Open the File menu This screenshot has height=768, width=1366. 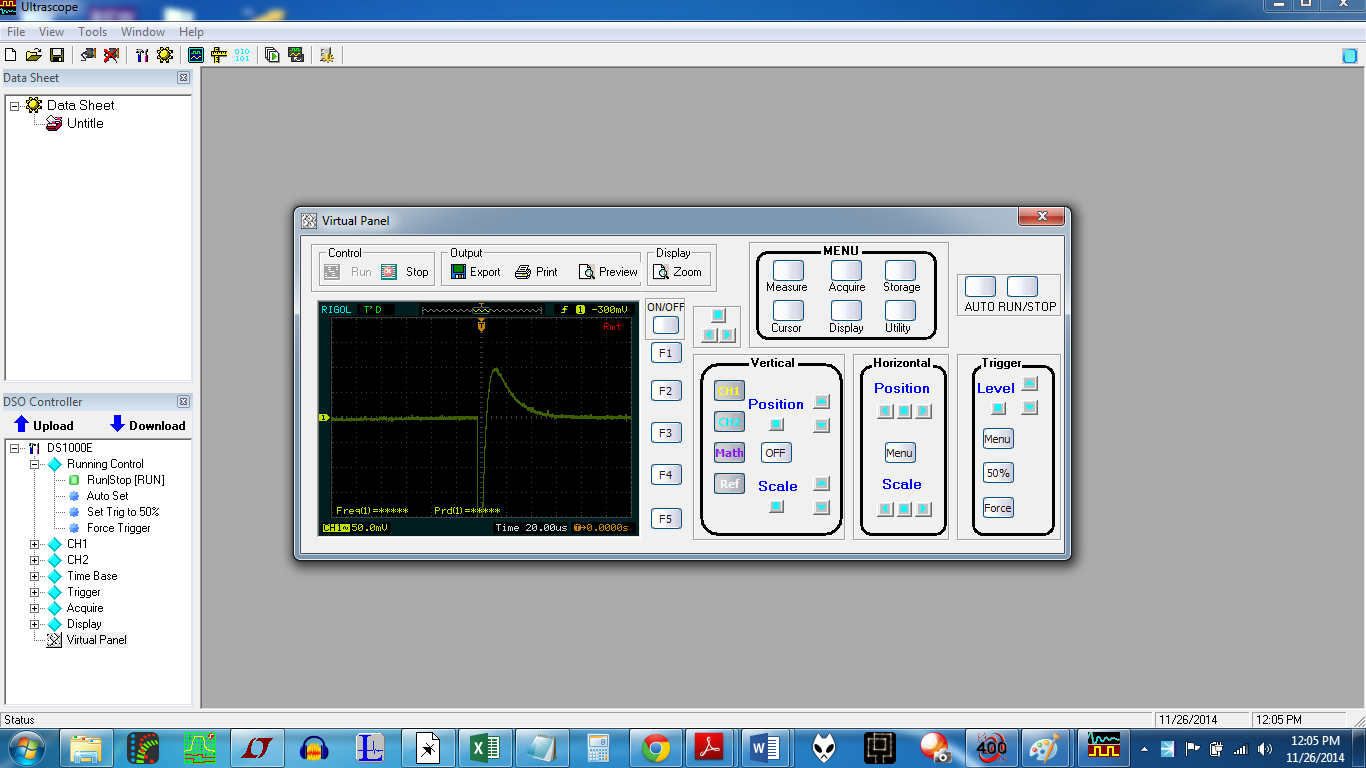tap(16, 32)
